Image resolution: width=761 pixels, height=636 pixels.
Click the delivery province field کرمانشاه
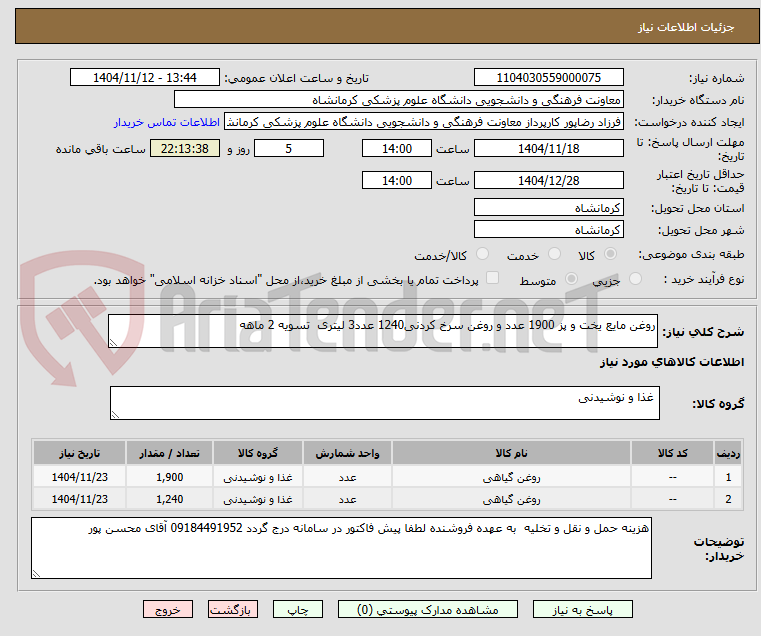(x=548, y=208)
